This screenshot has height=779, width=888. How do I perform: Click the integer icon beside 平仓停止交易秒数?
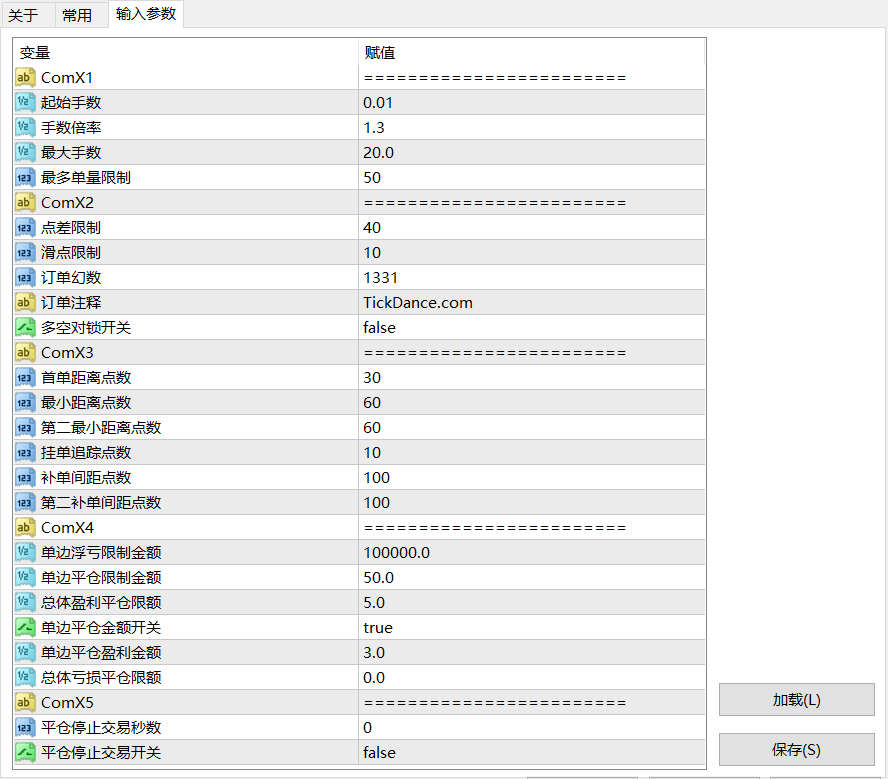point(26,728)
